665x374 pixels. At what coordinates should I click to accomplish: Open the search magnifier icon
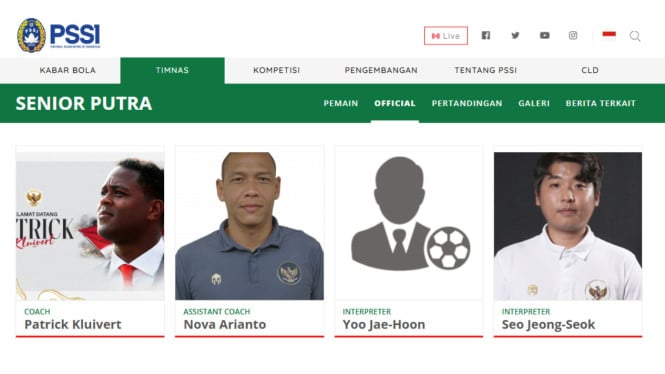coord(635,36)
